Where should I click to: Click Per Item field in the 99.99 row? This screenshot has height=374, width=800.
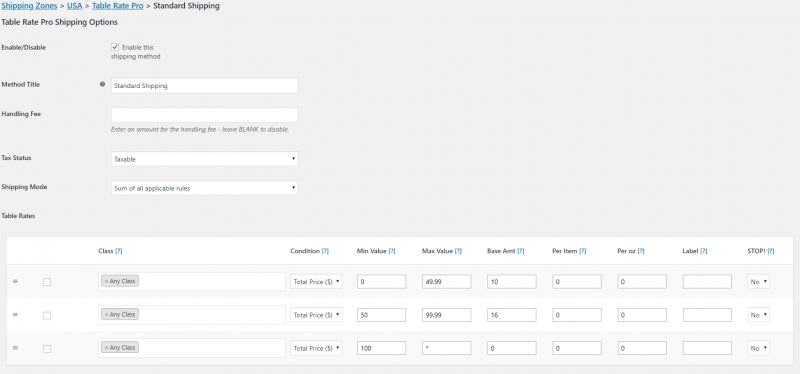click(x=577, y=315)
